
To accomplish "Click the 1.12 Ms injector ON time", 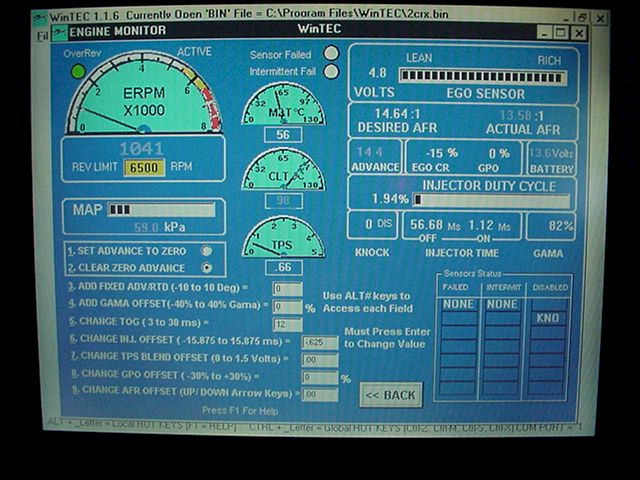I will point(489,225).
